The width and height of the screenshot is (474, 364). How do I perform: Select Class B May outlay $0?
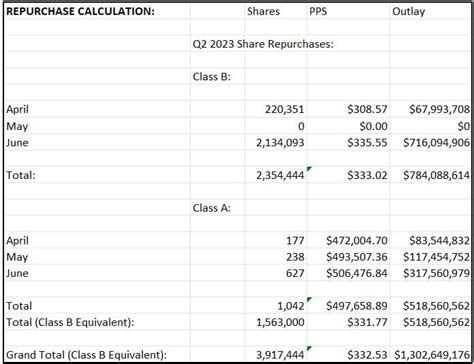[464, 126]
